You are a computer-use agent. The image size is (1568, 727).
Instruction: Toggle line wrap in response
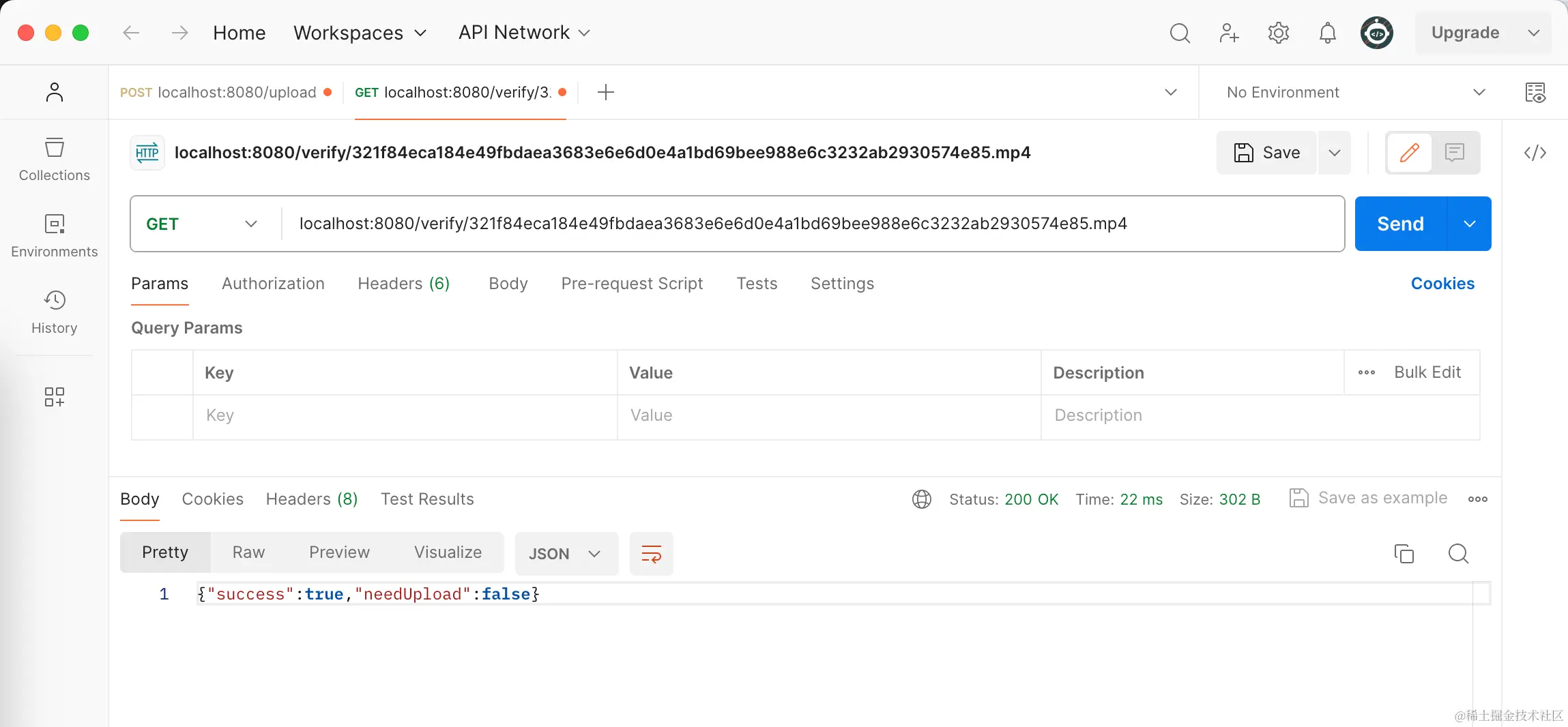coord(652,553)
